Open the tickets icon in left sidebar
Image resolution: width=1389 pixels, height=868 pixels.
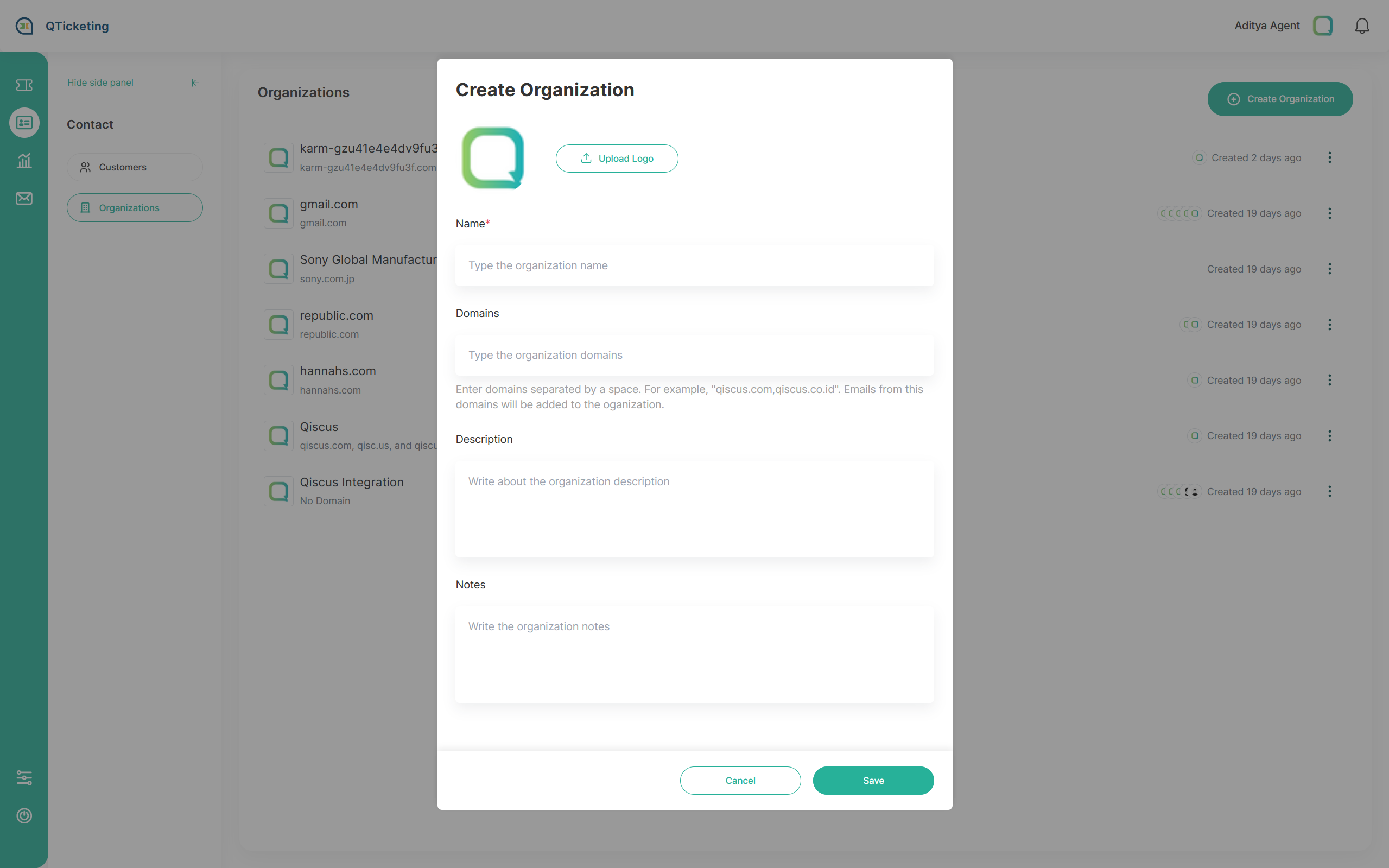coord(24,85)
